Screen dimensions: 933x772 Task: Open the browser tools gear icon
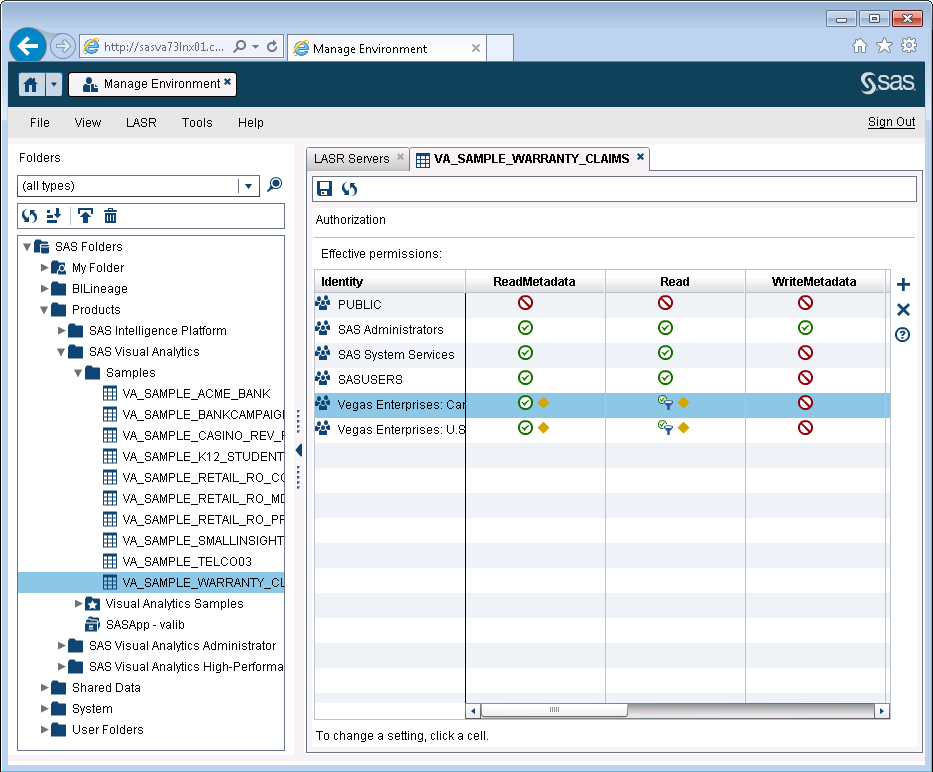909,45
